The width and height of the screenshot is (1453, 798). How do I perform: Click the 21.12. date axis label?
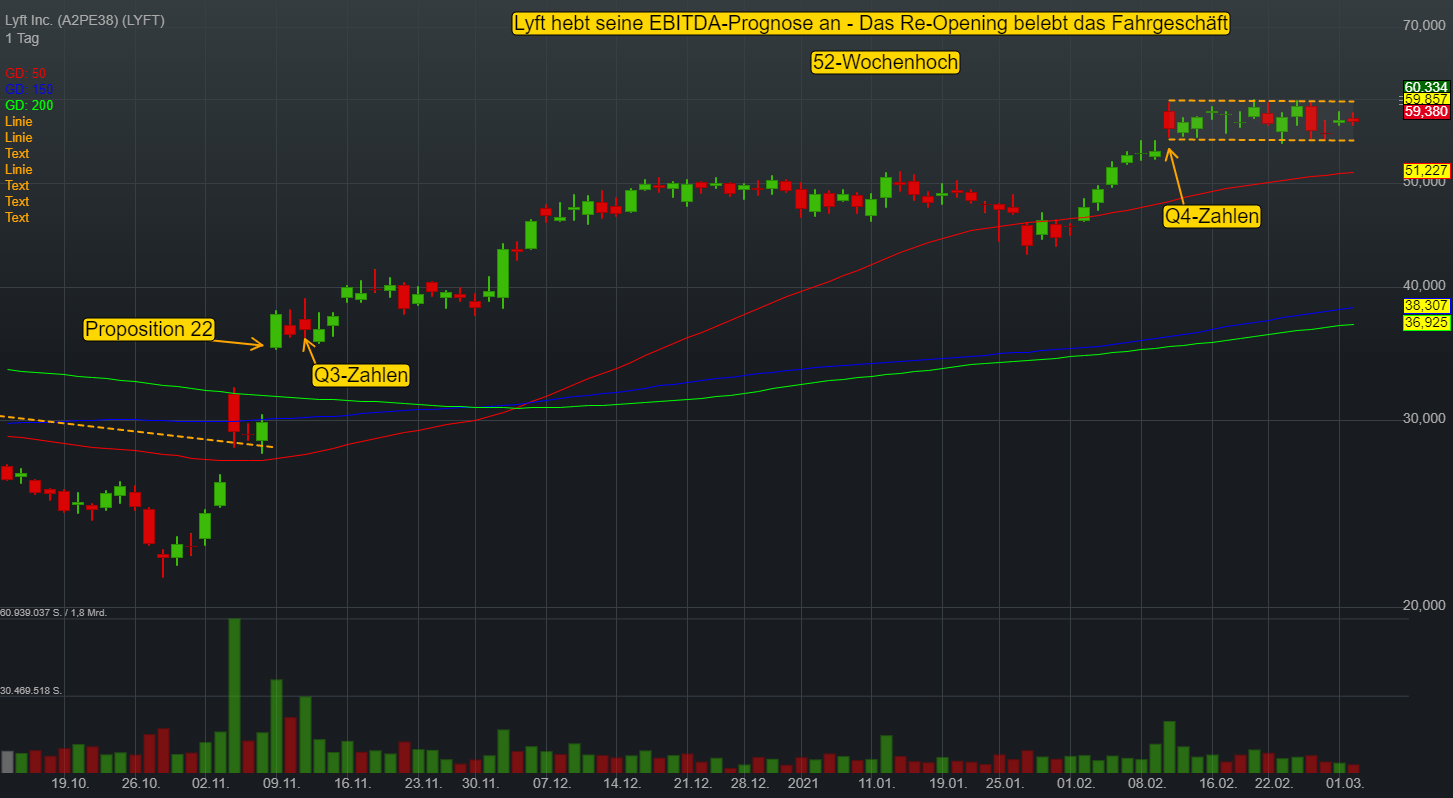point(692,783)
